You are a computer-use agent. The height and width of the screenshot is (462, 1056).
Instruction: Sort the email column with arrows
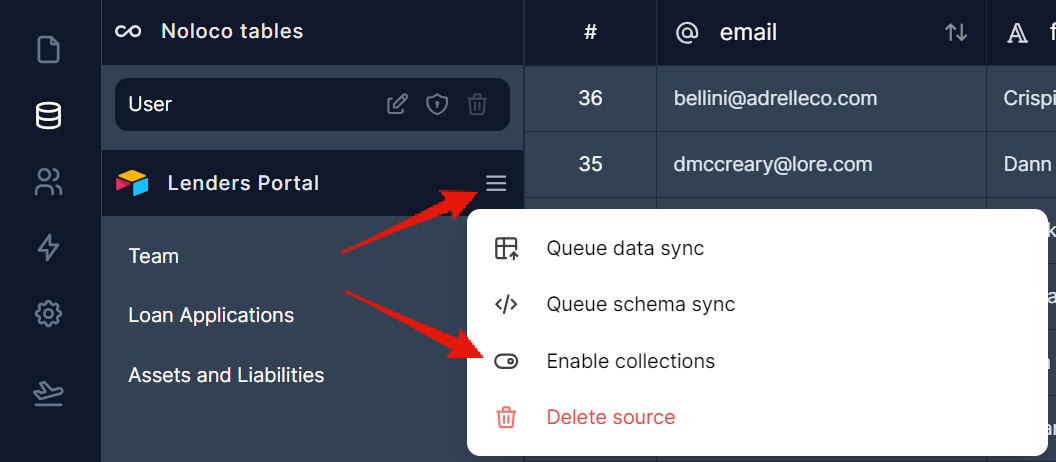955,33
